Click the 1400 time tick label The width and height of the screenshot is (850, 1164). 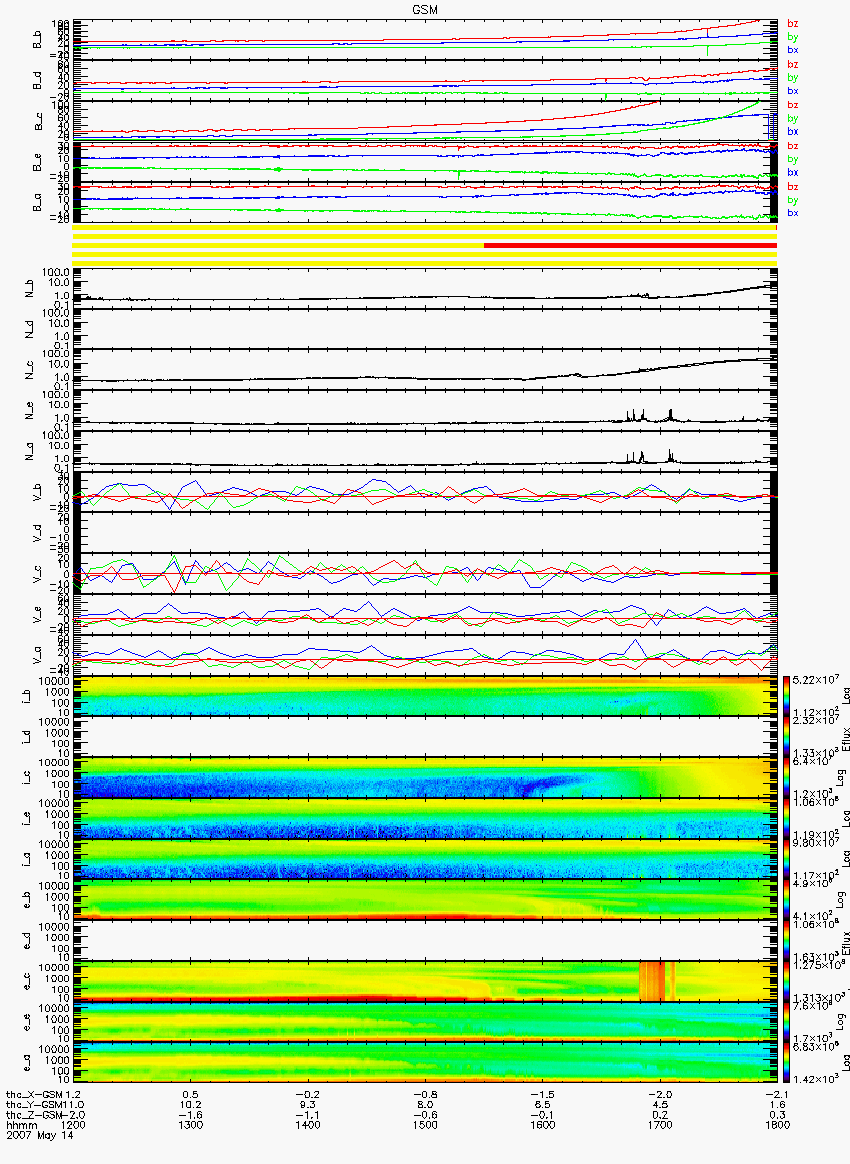pyautogui.click(x=307, y=1125)
